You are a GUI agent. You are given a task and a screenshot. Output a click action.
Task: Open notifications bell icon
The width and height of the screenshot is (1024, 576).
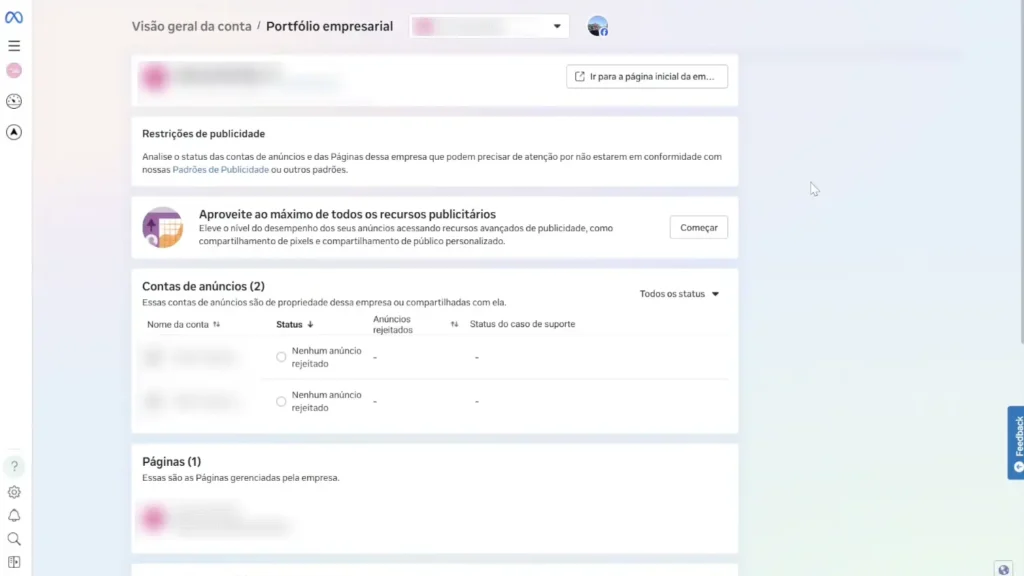point(14,515)
